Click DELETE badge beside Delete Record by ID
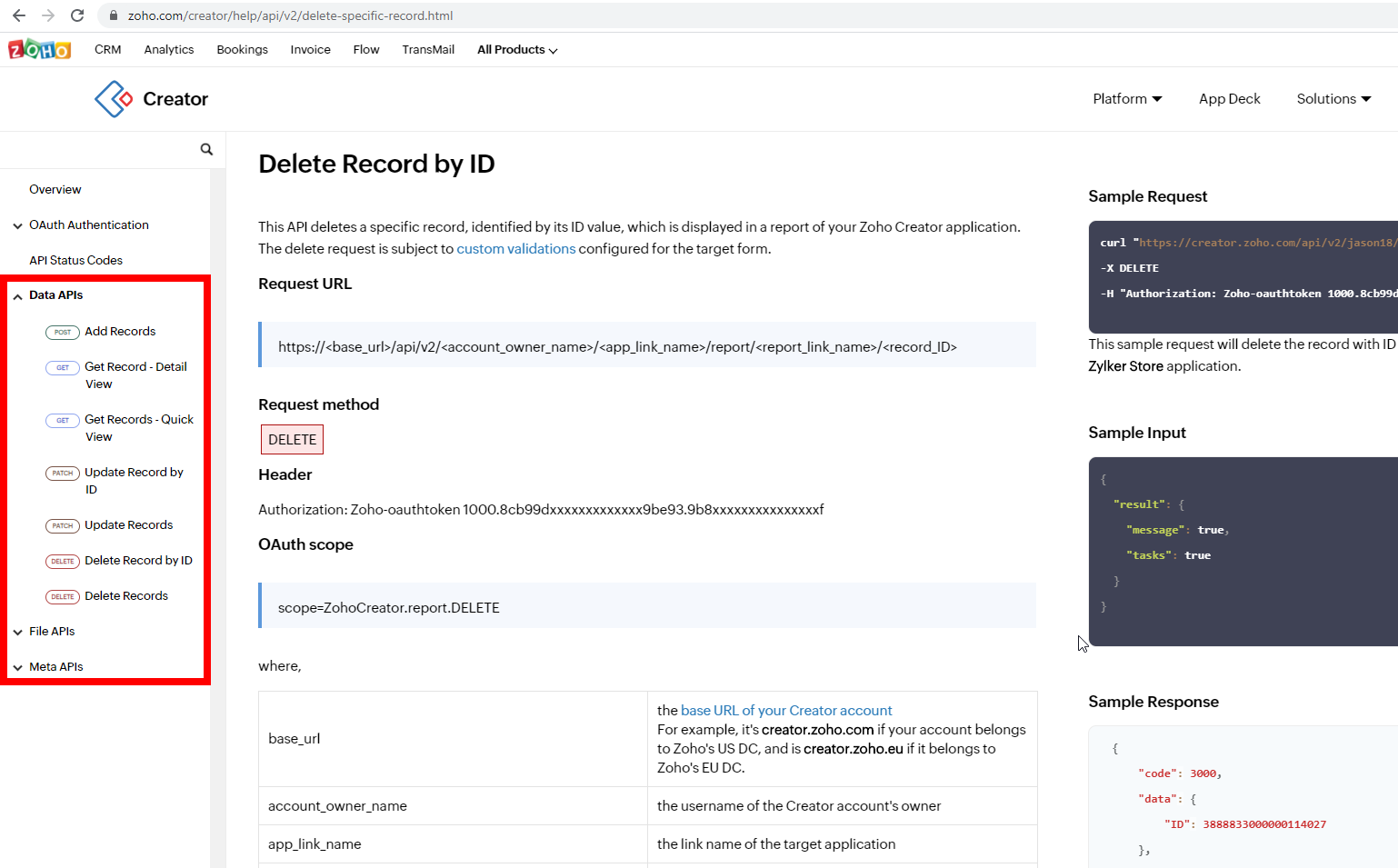The width and height of the screenshot is (1398, 868). pos(62,562)
